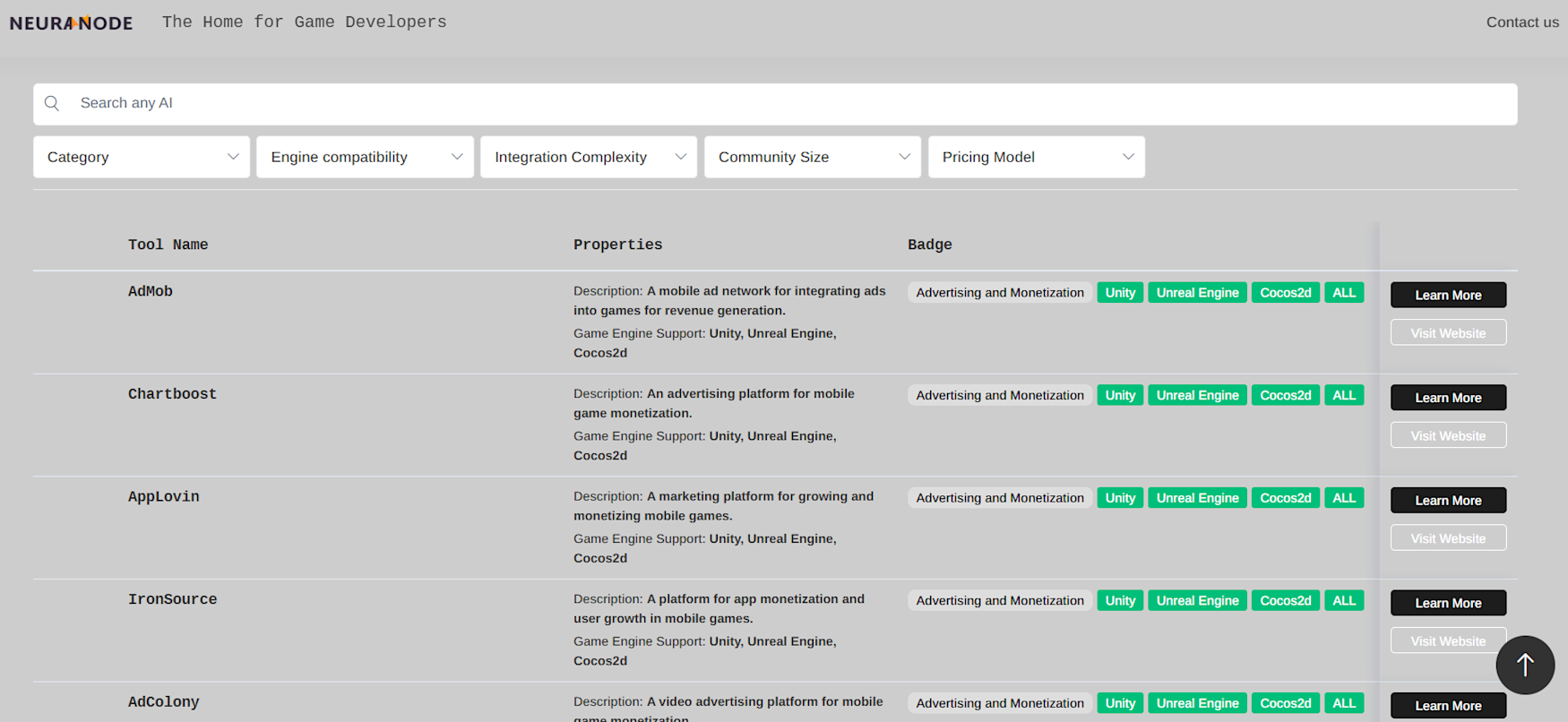Click Advertising and Monetization badge for AppLovin

click(1000, 498)
